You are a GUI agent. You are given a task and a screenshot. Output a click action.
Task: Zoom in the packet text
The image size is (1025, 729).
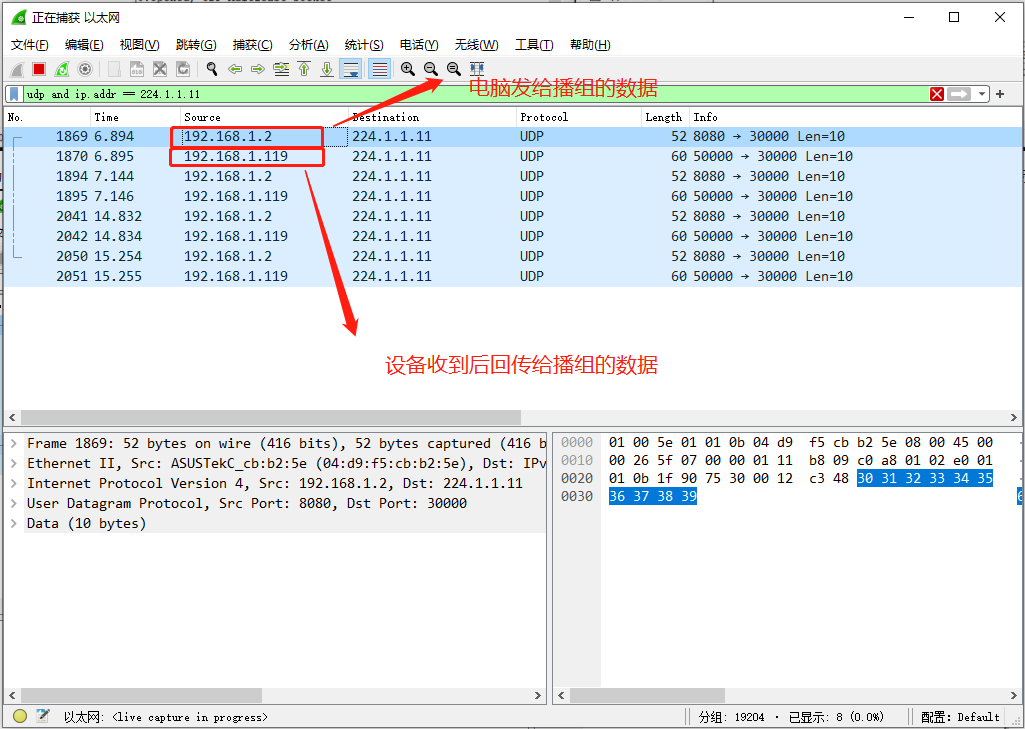(x=408, y=69)
